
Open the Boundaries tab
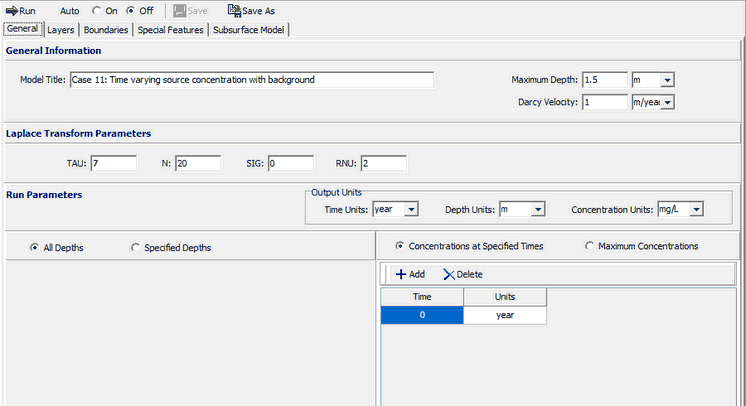coord(105,30)
